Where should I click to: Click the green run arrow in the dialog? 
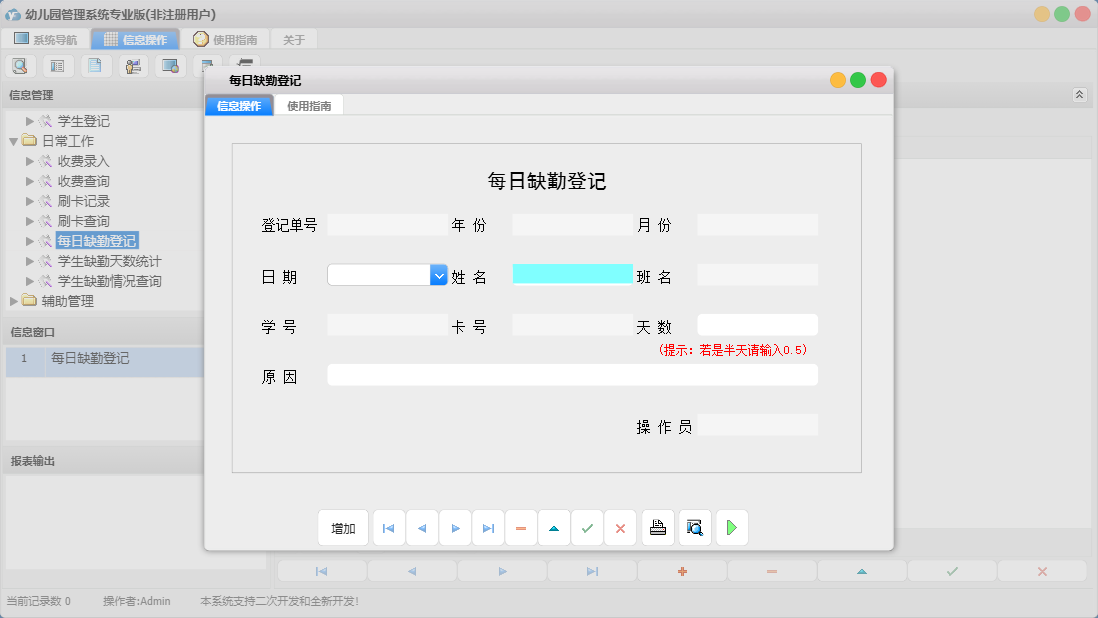(731, 527)
